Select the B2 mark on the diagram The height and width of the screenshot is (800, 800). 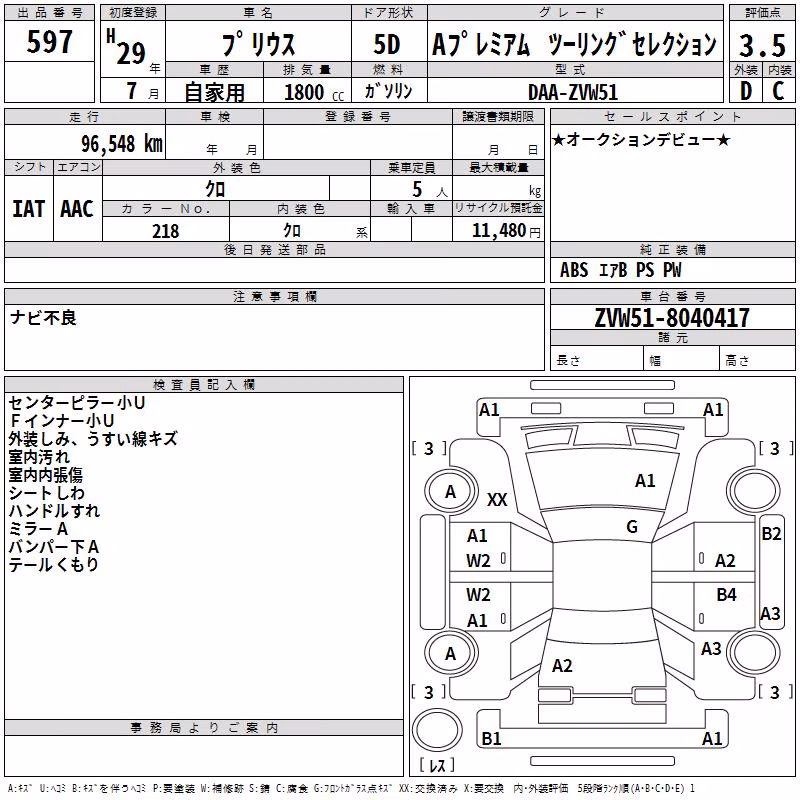point(771,534)
